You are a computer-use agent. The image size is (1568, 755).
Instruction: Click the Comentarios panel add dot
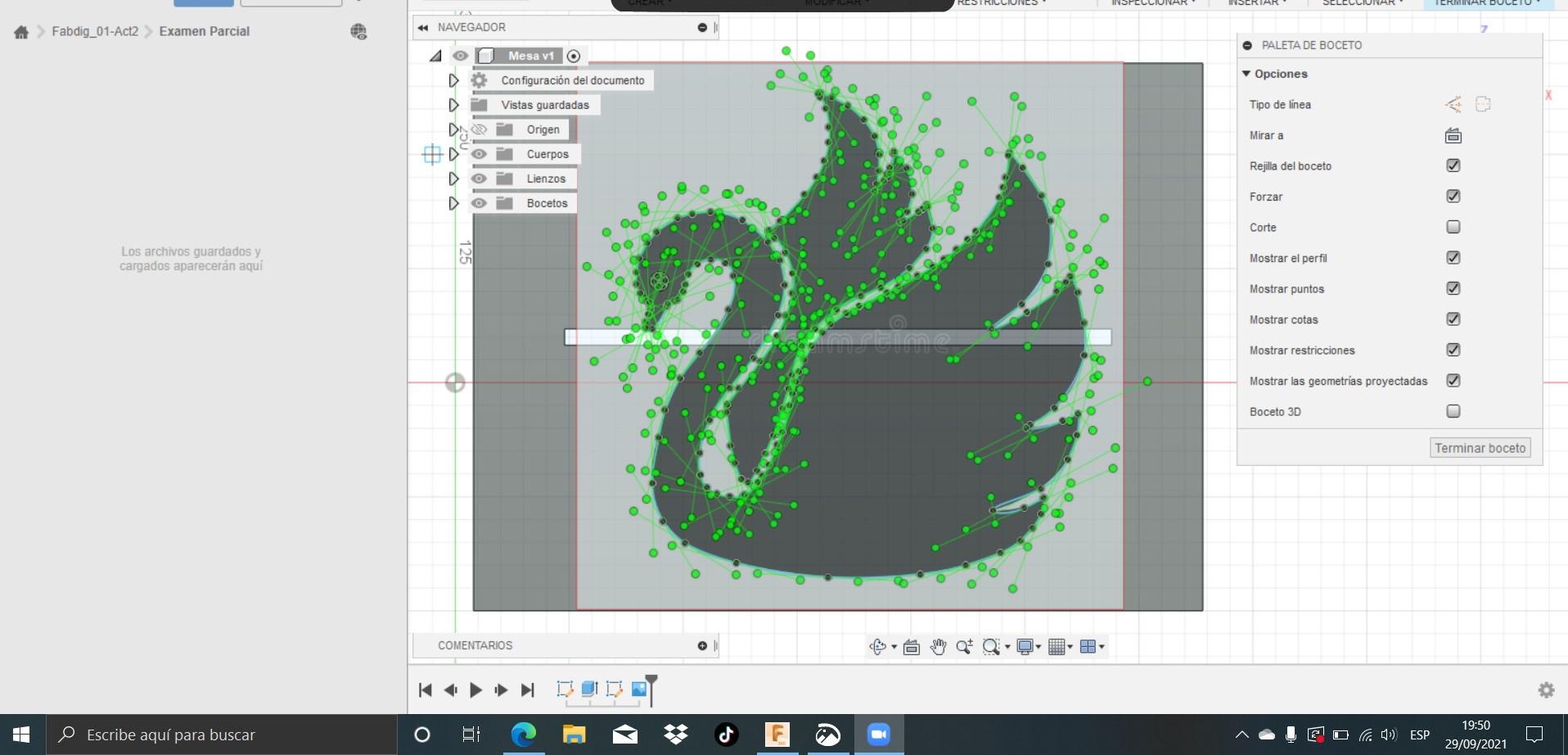click(702, 646)
